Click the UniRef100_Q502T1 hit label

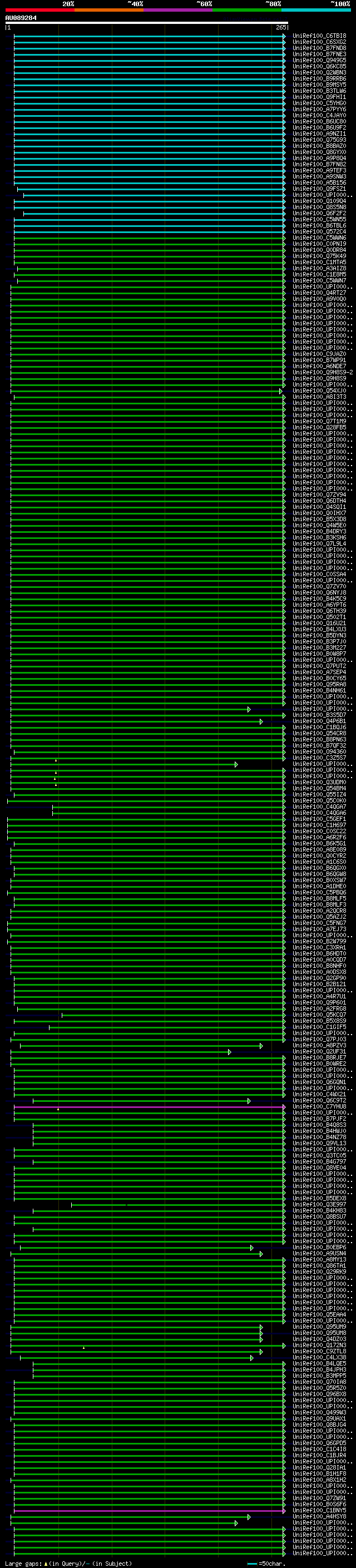319,617
